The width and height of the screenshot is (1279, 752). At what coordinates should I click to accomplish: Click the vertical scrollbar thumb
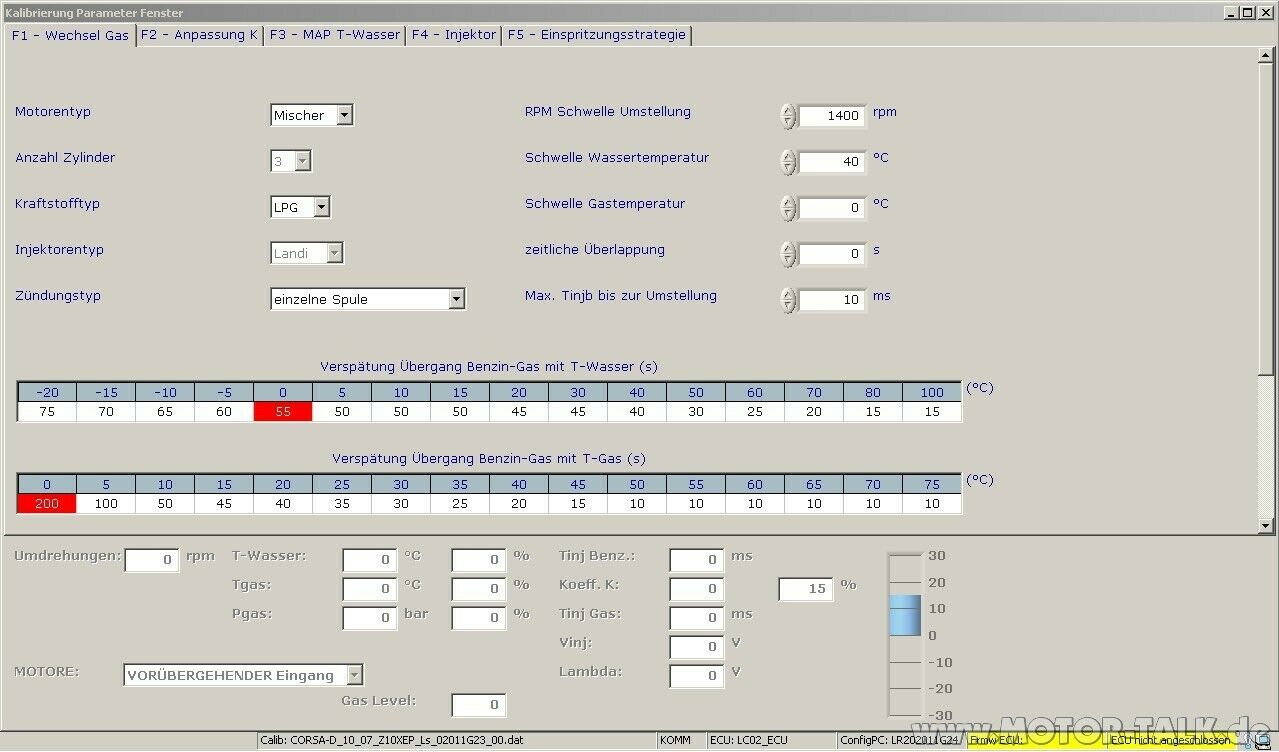(x=1265, y=218)
